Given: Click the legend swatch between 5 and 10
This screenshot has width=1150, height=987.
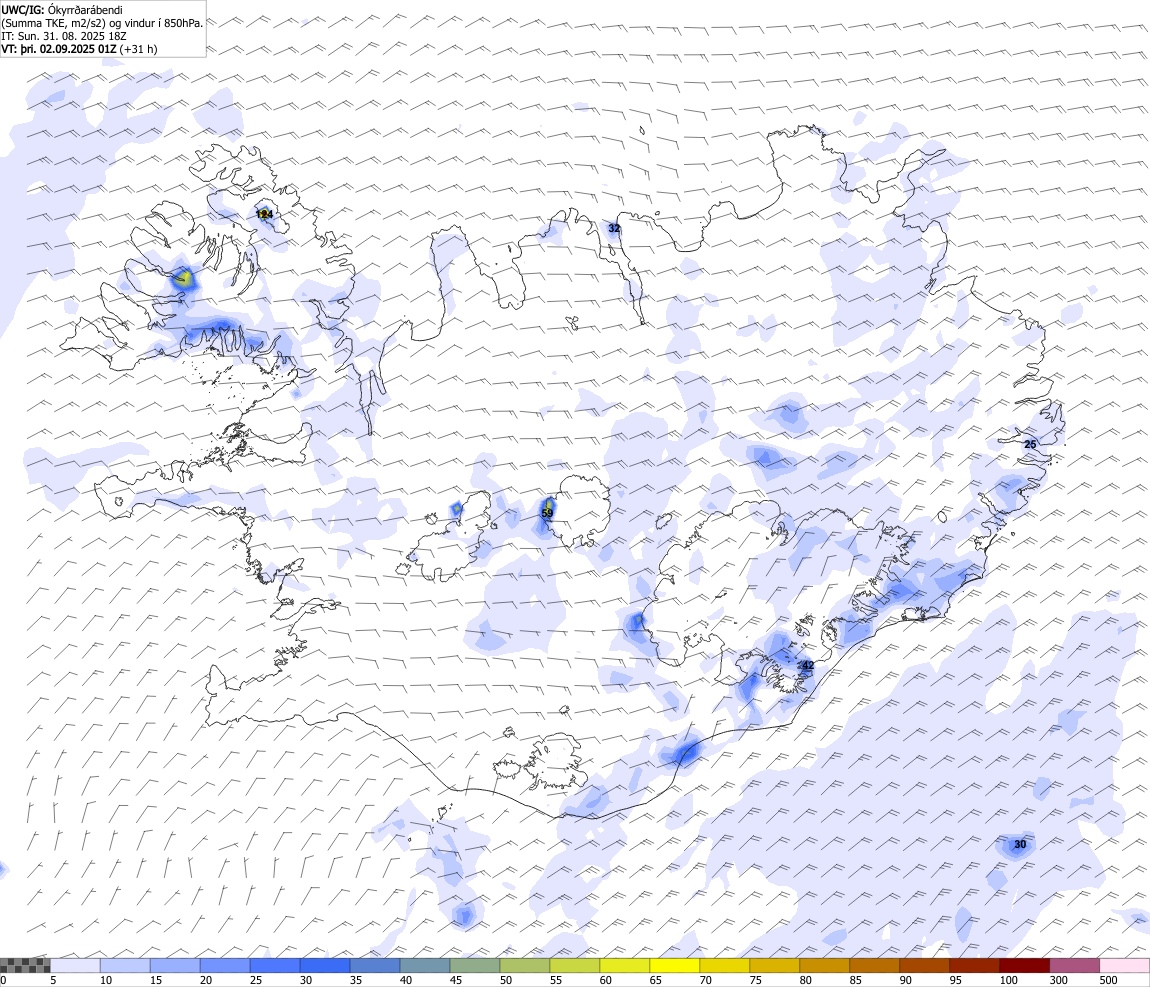Looking at the screenshot, I should 75,965.
